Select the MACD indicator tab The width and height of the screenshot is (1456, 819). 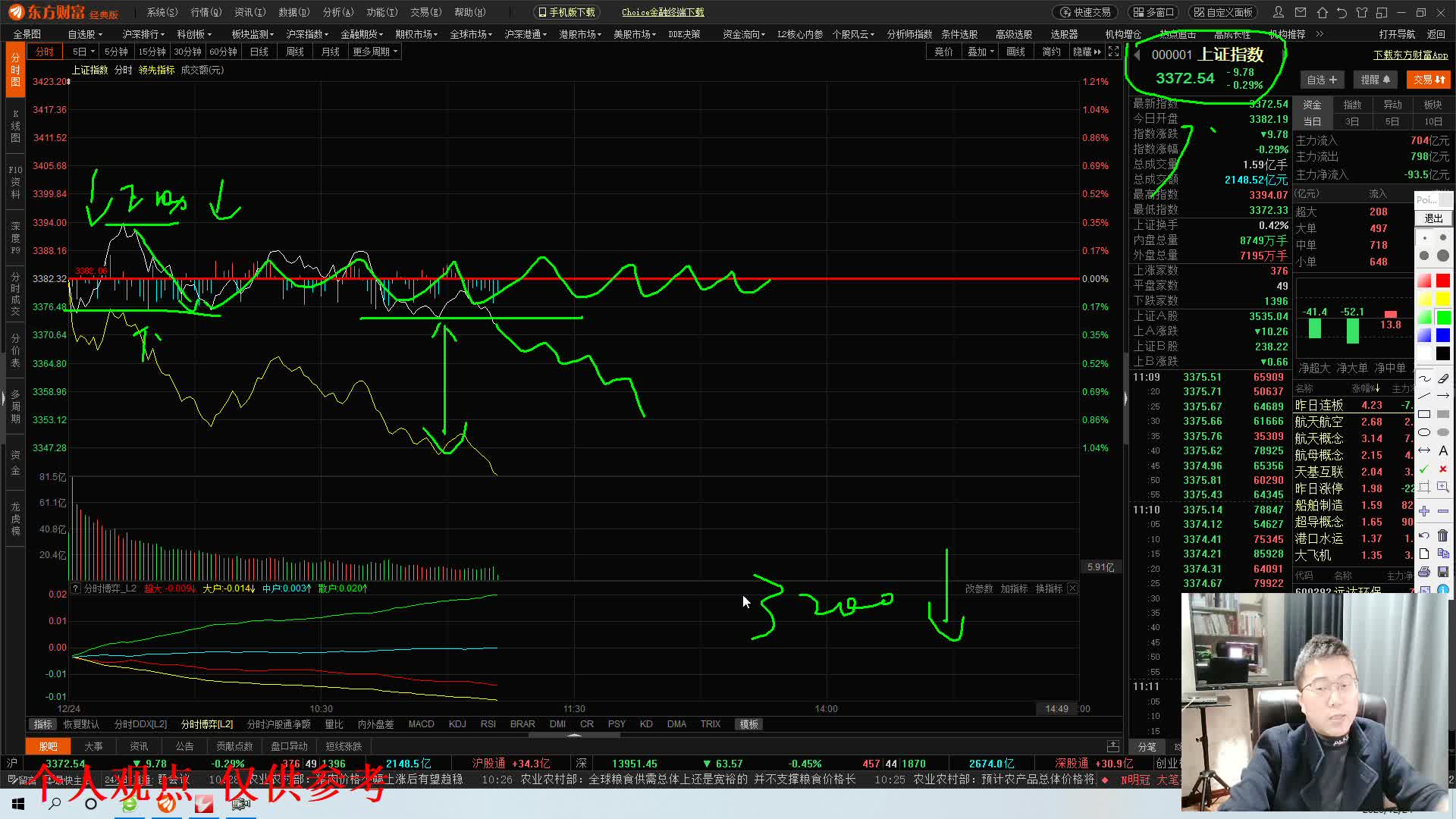click(421, 724)
